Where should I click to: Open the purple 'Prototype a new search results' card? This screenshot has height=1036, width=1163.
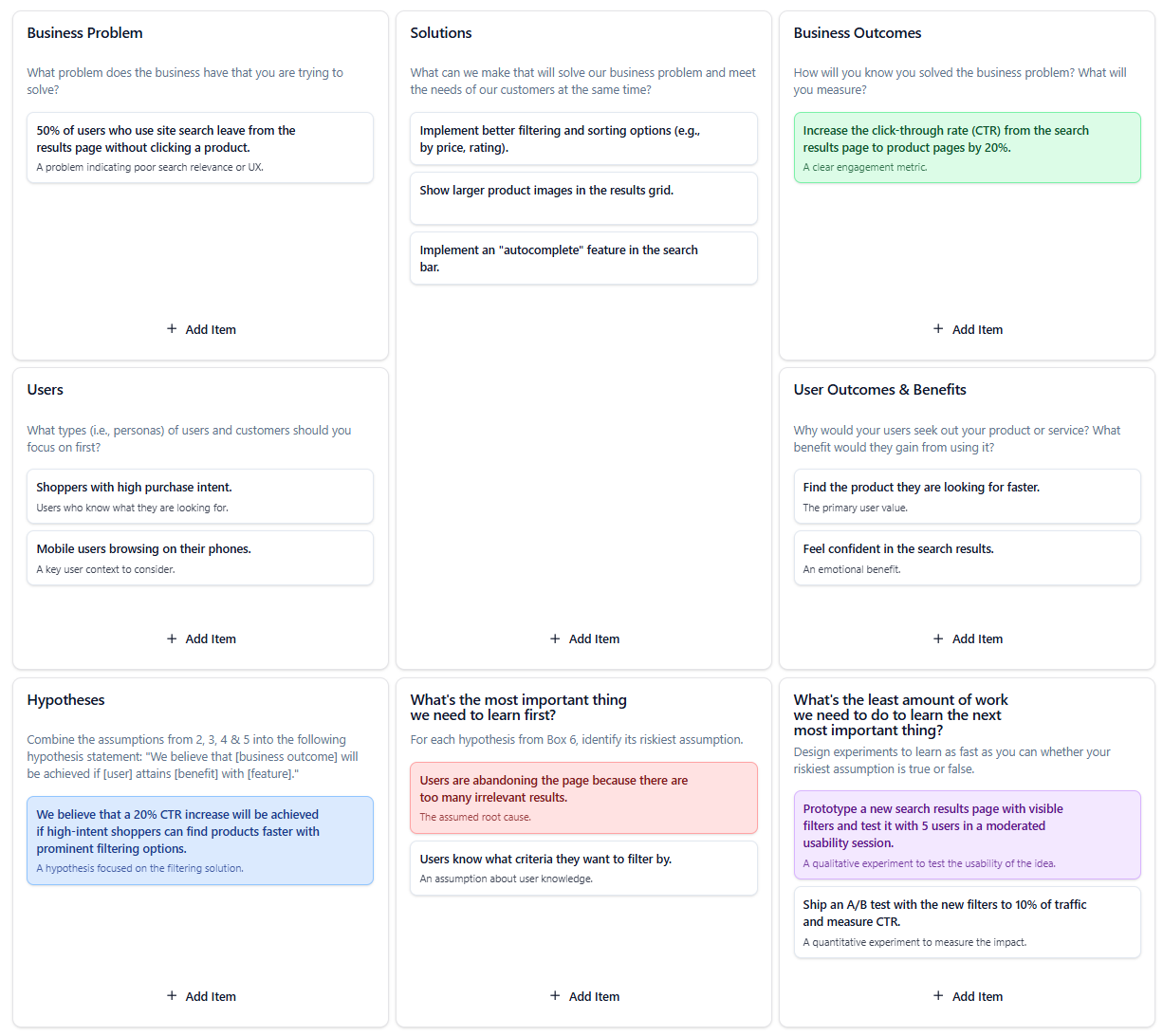tap(966, 835)
